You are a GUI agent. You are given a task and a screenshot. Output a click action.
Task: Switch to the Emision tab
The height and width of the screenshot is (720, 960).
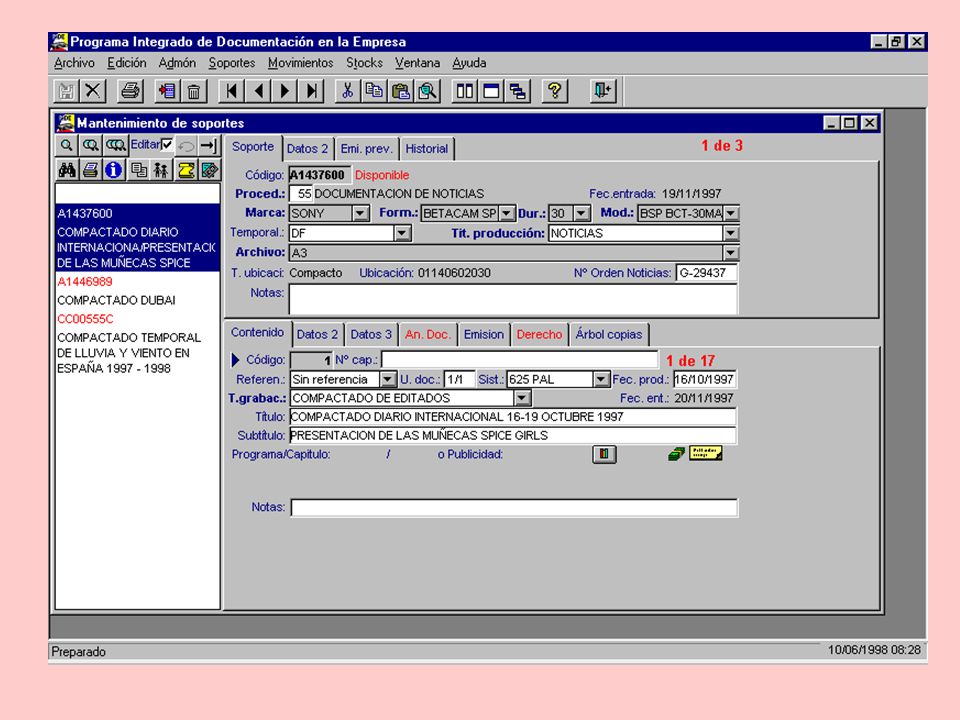coord(484,334)
